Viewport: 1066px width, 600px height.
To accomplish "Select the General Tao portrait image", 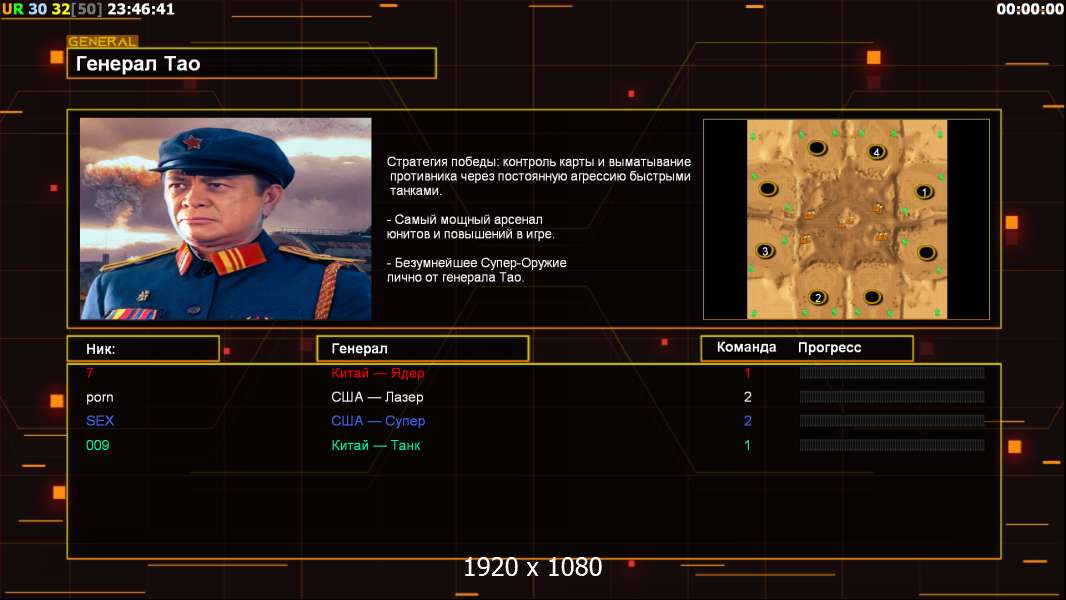I will tap(226, 218).
